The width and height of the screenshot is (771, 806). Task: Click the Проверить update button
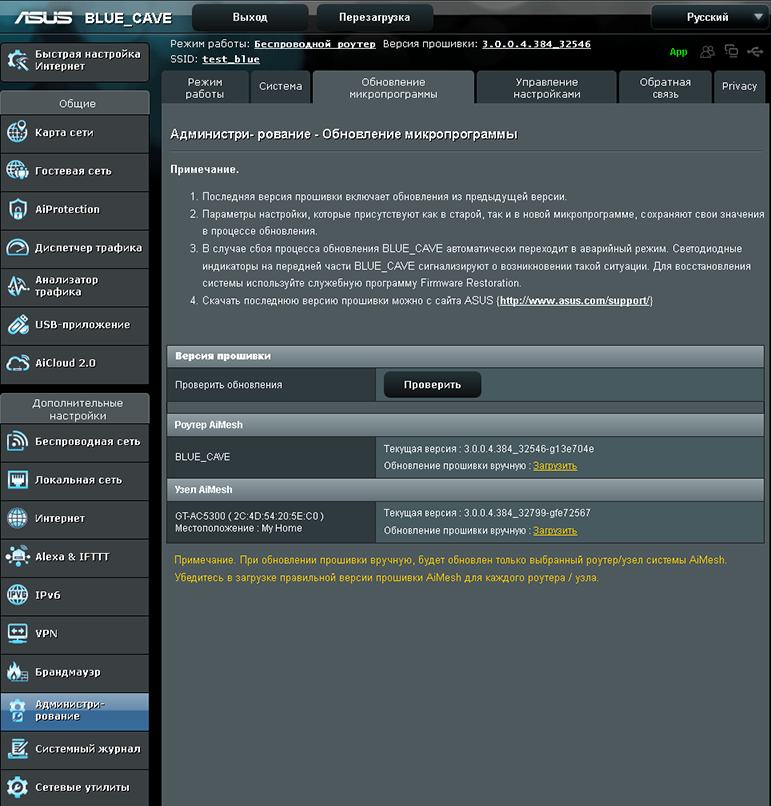coord(432,384)
